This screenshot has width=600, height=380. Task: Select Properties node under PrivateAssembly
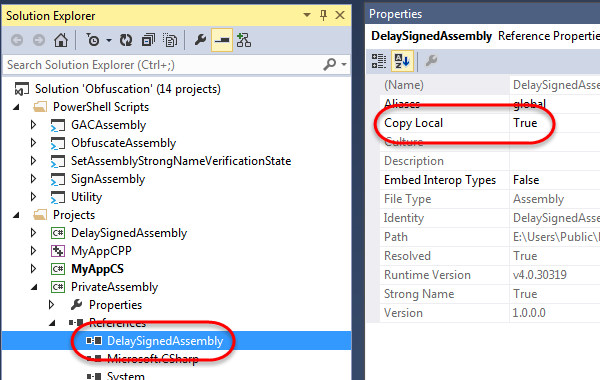(115, 305)
